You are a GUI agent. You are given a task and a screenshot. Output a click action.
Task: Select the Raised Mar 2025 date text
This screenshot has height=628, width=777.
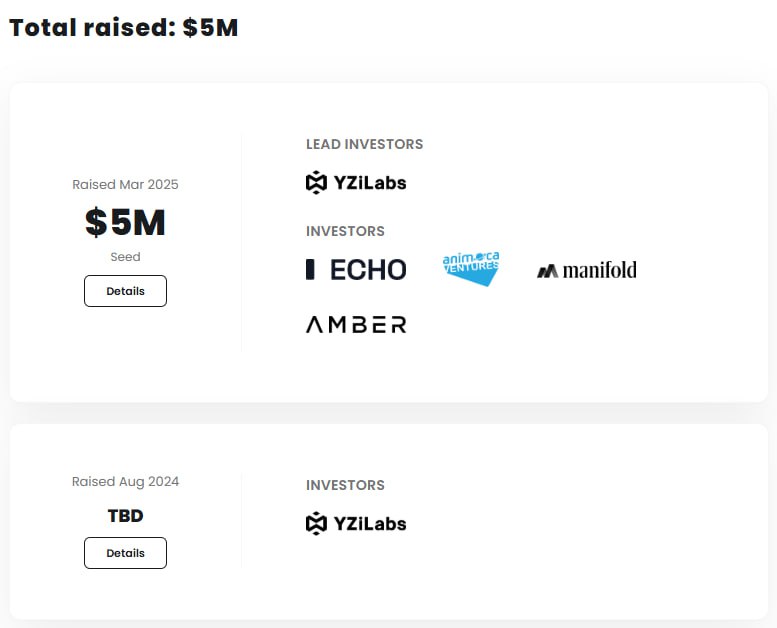pos(125,184)
